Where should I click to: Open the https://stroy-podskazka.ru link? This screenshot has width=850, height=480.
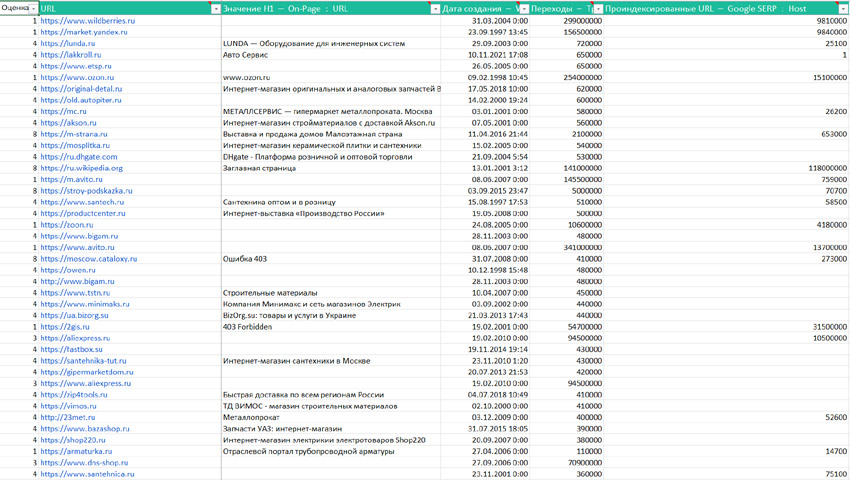click(x=86, y=191)
